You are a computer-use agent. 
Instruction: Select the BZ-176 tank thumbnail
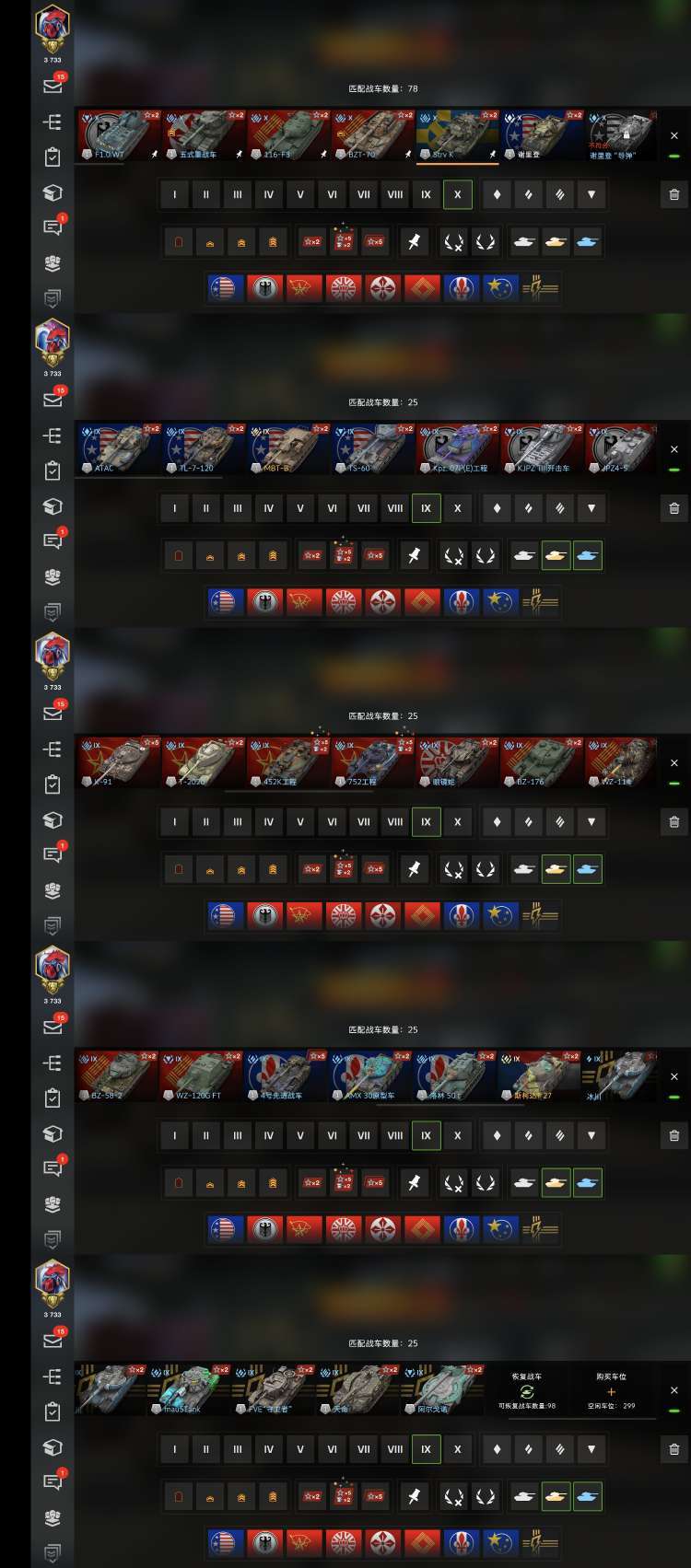pos(542,762)
